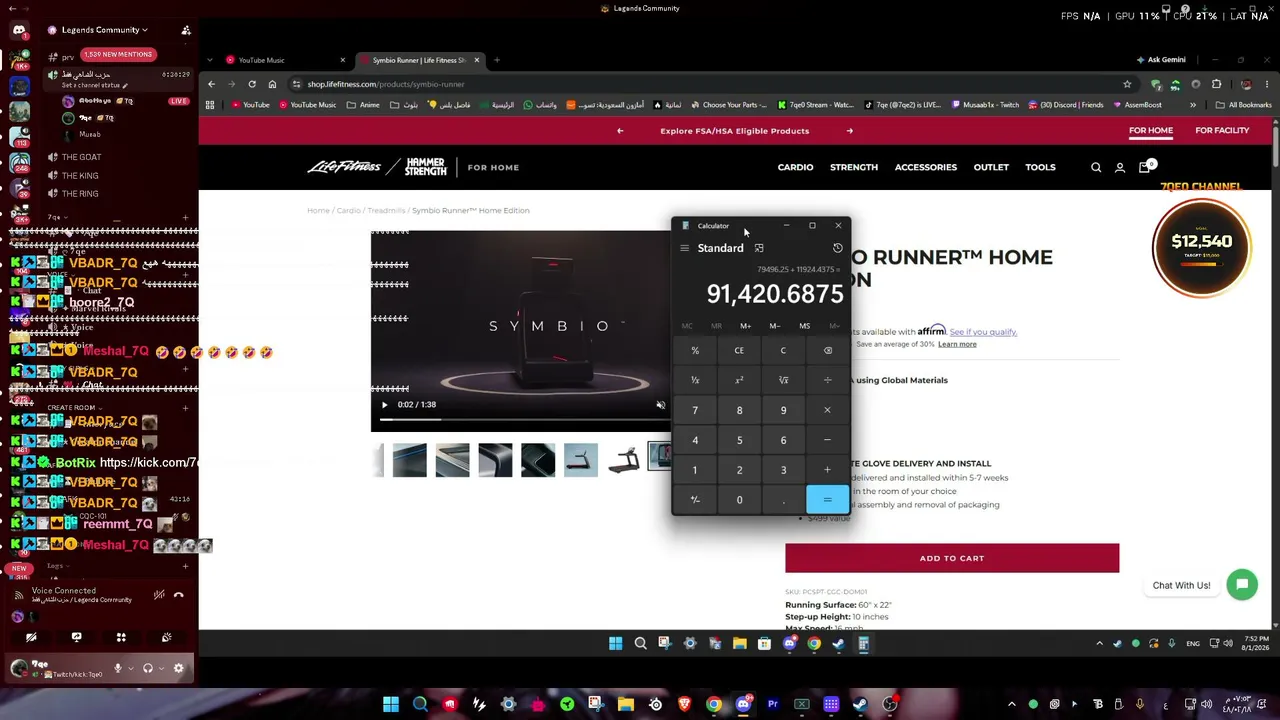Image resolution: width=1280 pixels, height=720 pixels.
Task: Click the M+ memory button in Calculator
Action: [x=745, y=326]
